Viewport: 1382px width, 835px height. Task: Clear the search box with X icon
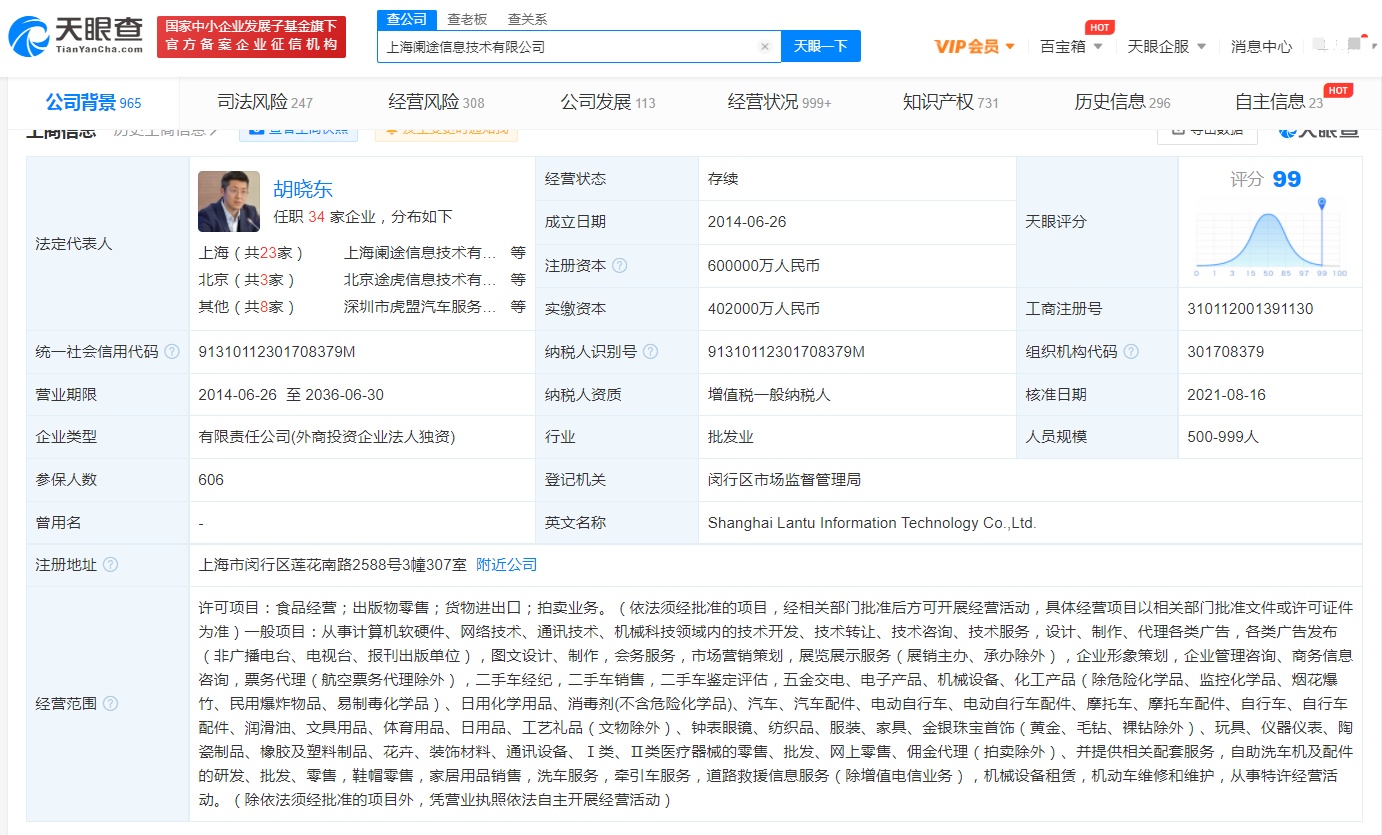point(765,46)
